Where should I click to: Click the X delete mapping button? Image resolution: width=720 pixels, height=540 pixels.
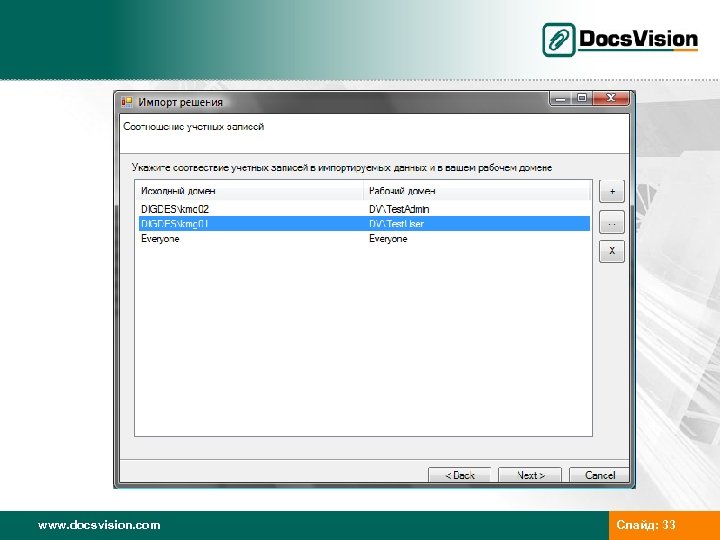pyautogui.click(x=612, y=251)
